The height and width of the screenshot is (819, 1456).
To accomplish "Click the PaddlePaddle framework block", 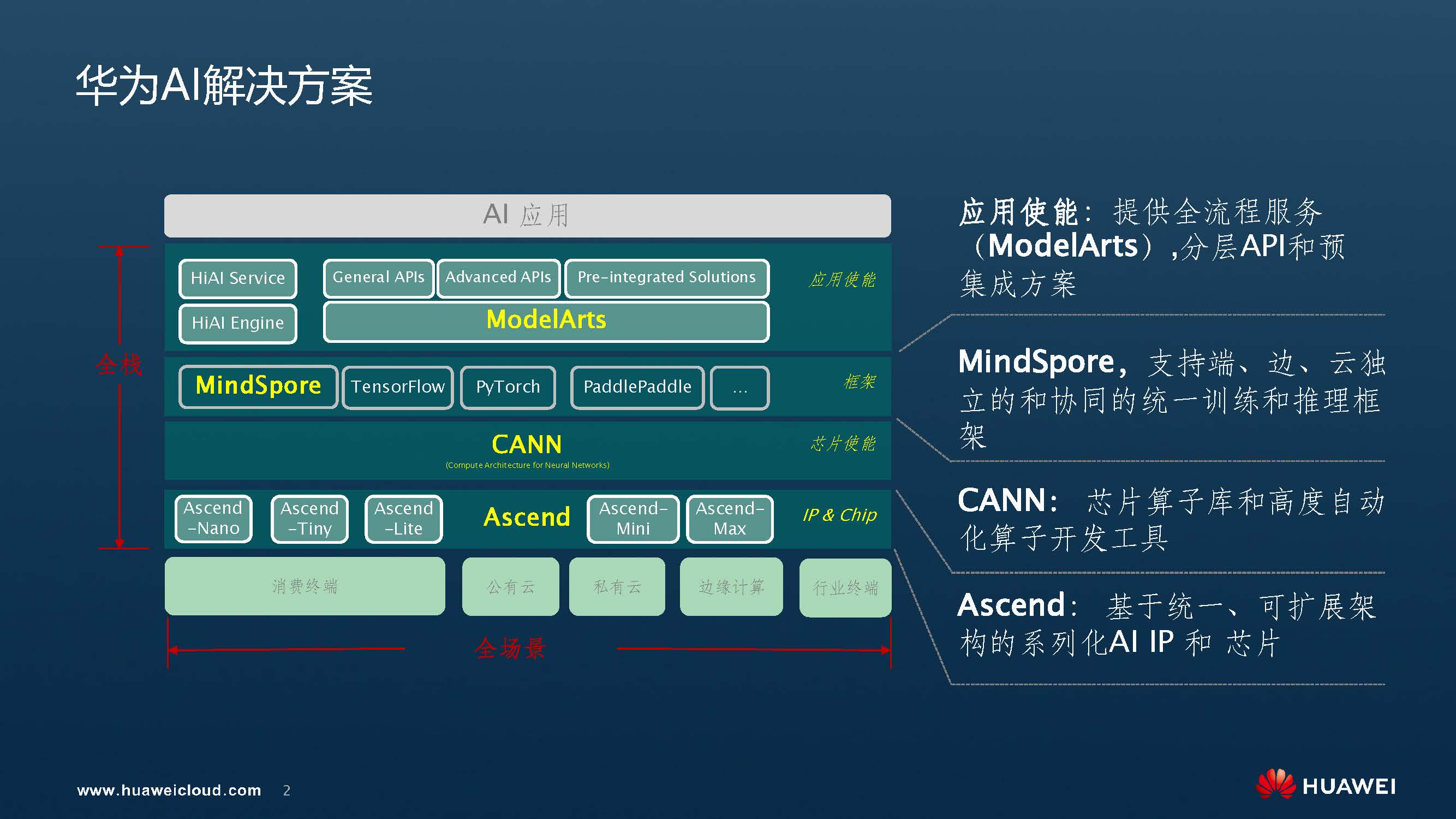I will (x=637, y=388).
